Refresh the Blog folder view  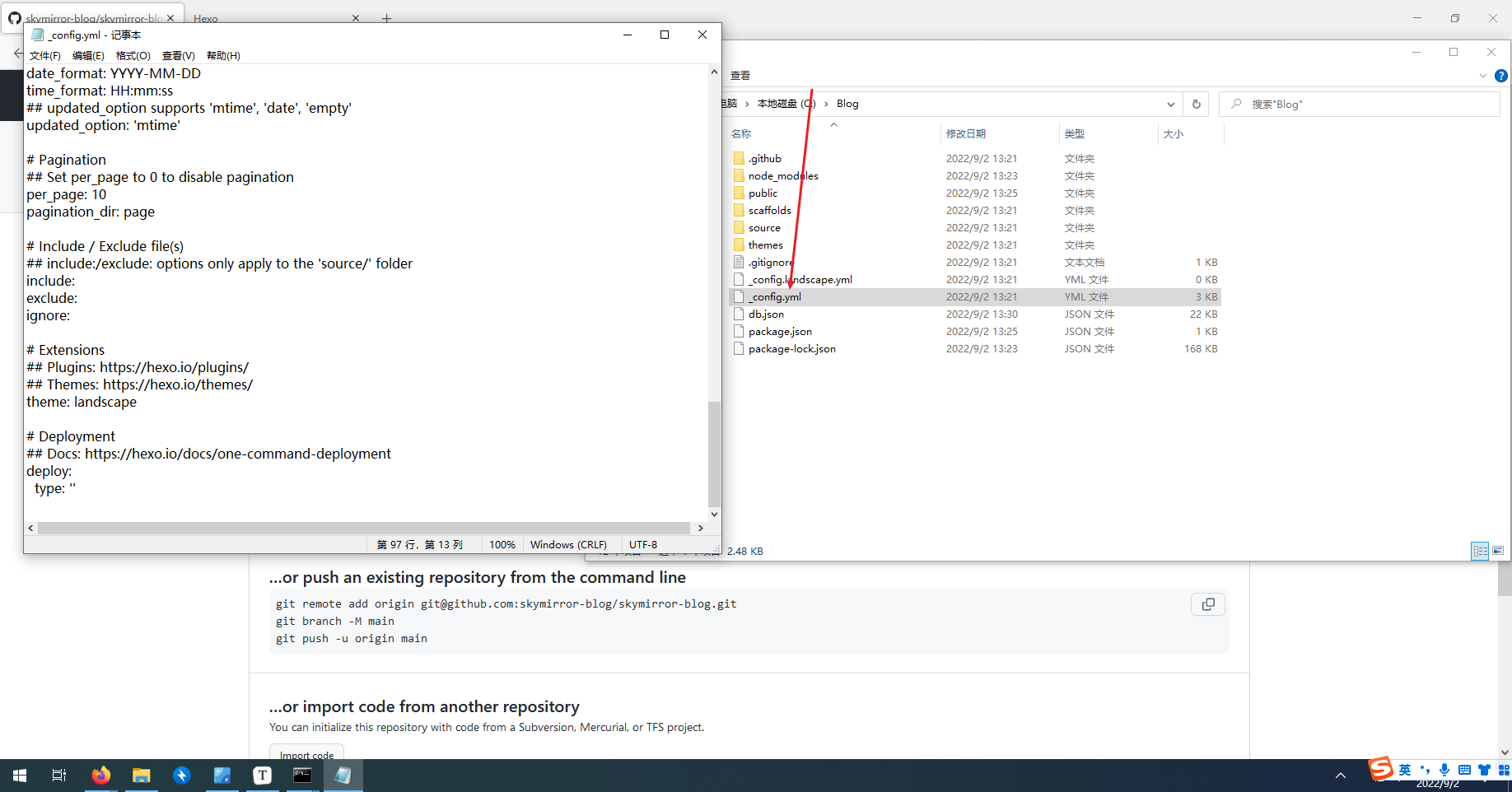(x=1196, y=104)
